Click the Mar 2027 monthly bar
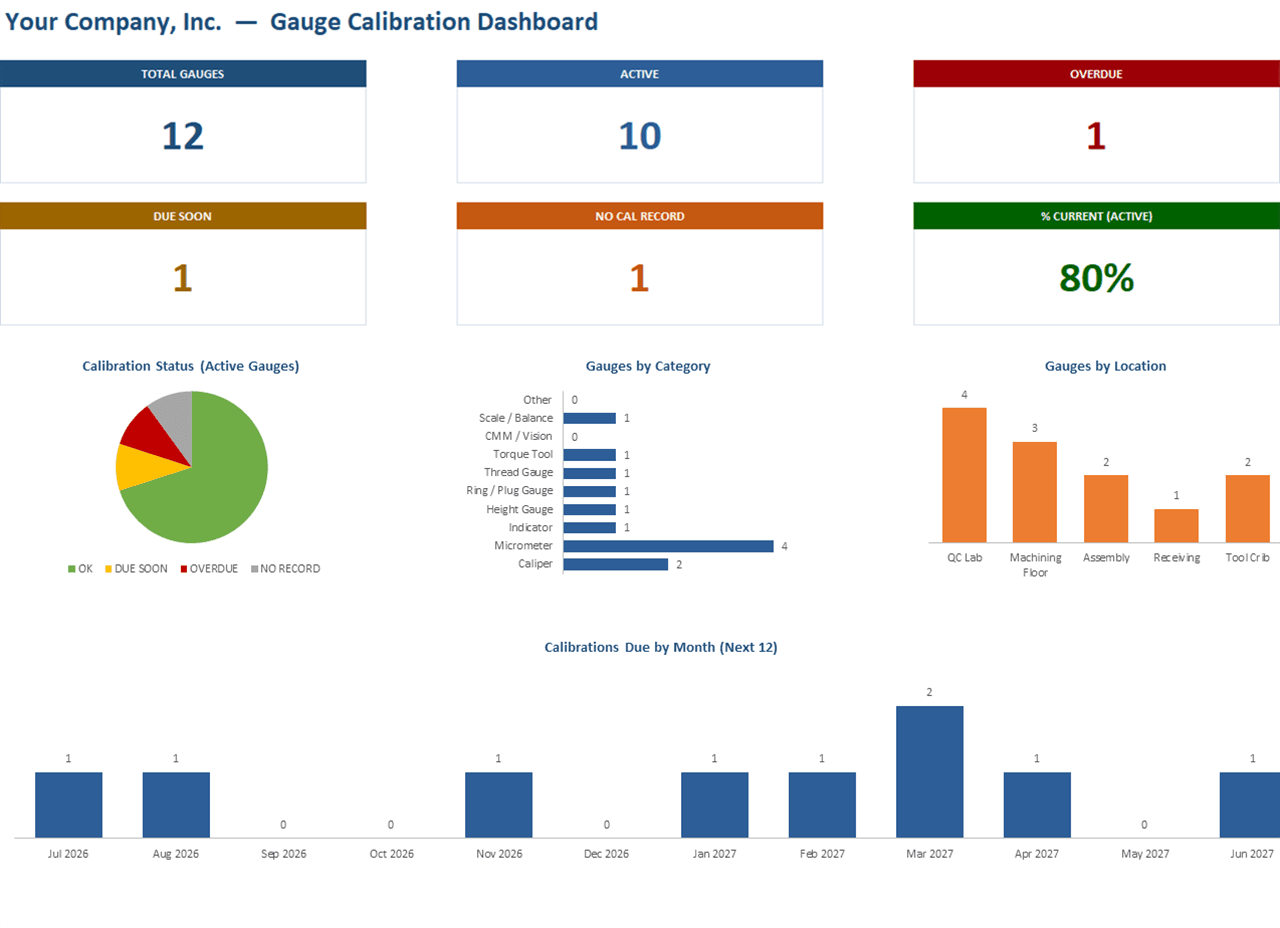 point(929,772)
